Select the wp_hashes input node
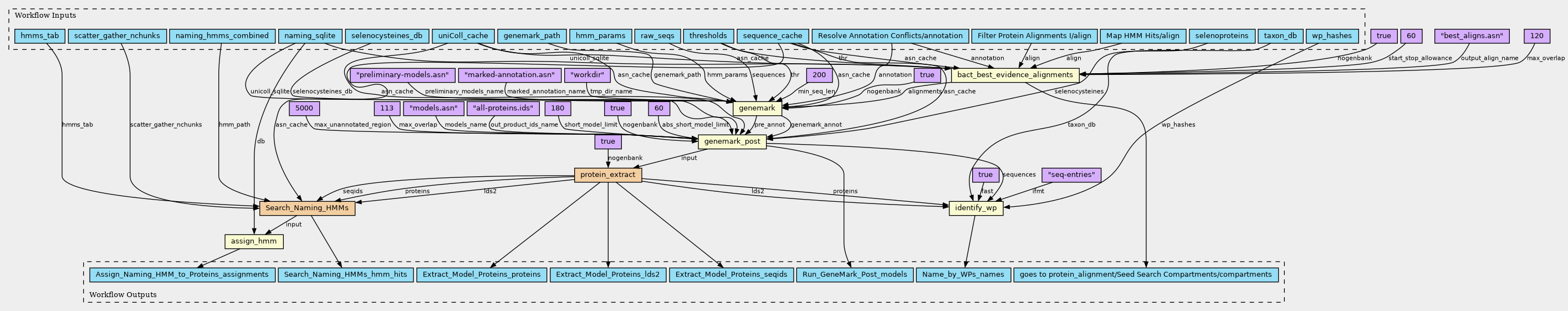This screenshot has height=311, width=1568. (x=1332, y=36)
